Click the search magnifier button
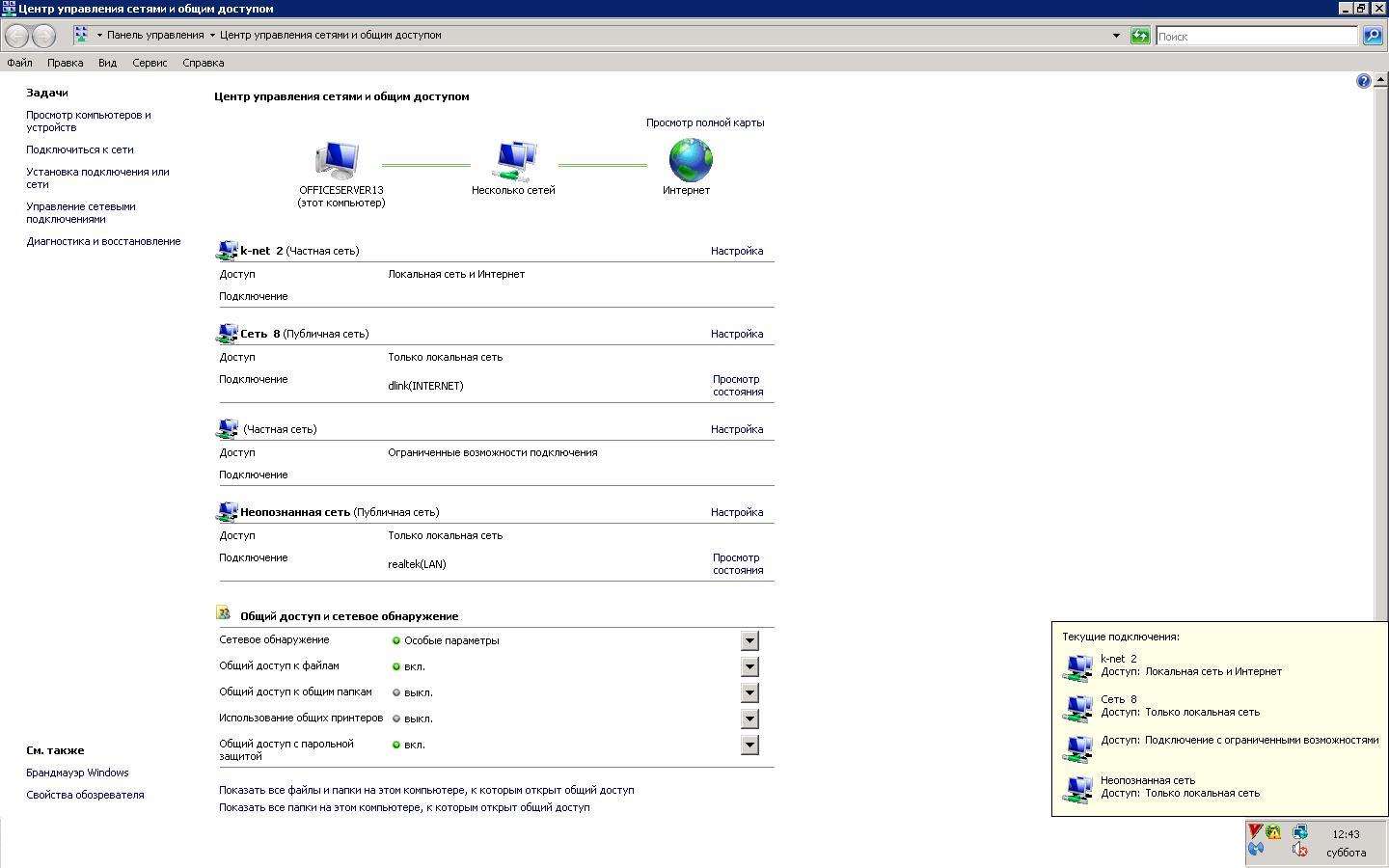The height and width of the screenshot is (868, 1389). point(1372,36)
